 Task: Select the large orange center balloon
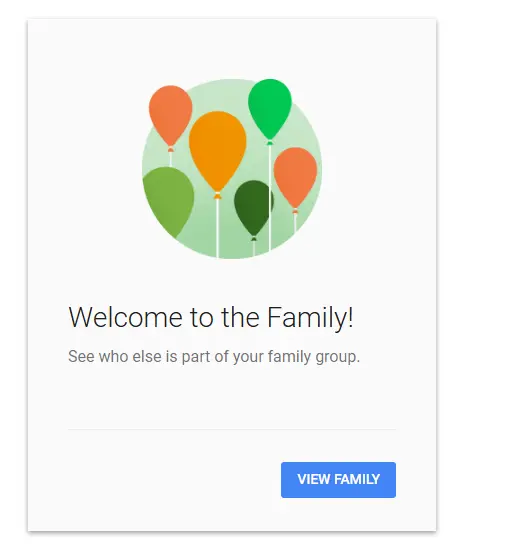click(x=218, y=151)
